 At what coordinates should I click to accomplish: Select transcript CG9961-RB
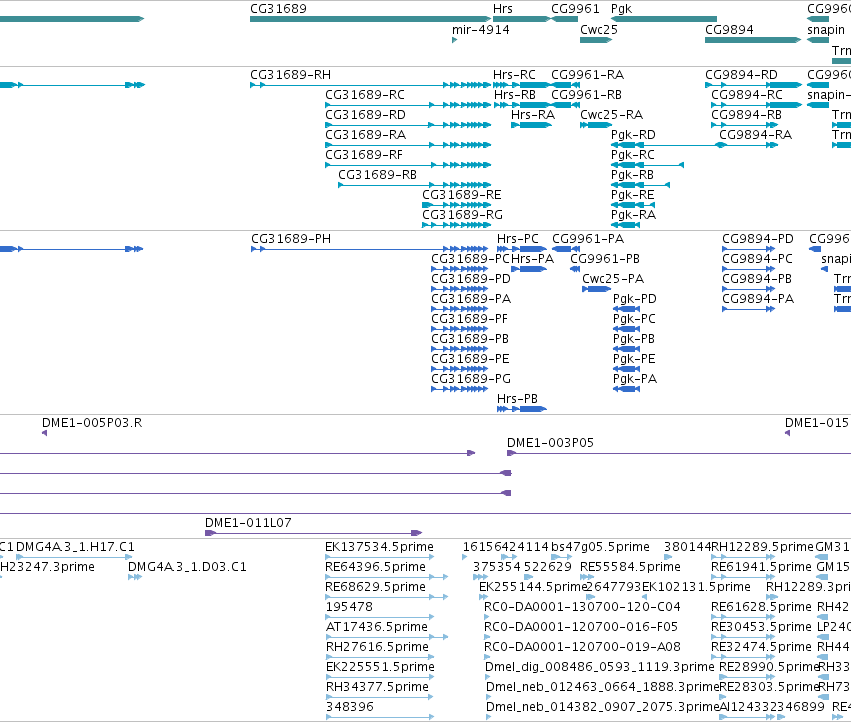(587, 95)
